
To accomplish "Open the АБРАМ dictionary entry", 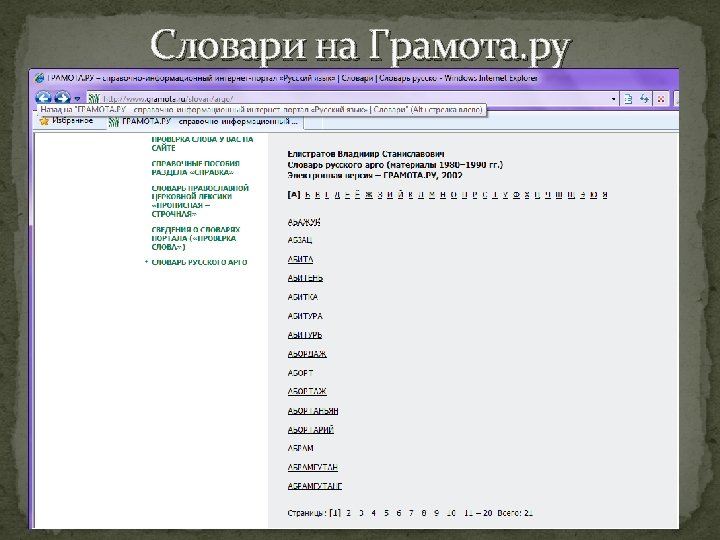I will coord(300,448).
